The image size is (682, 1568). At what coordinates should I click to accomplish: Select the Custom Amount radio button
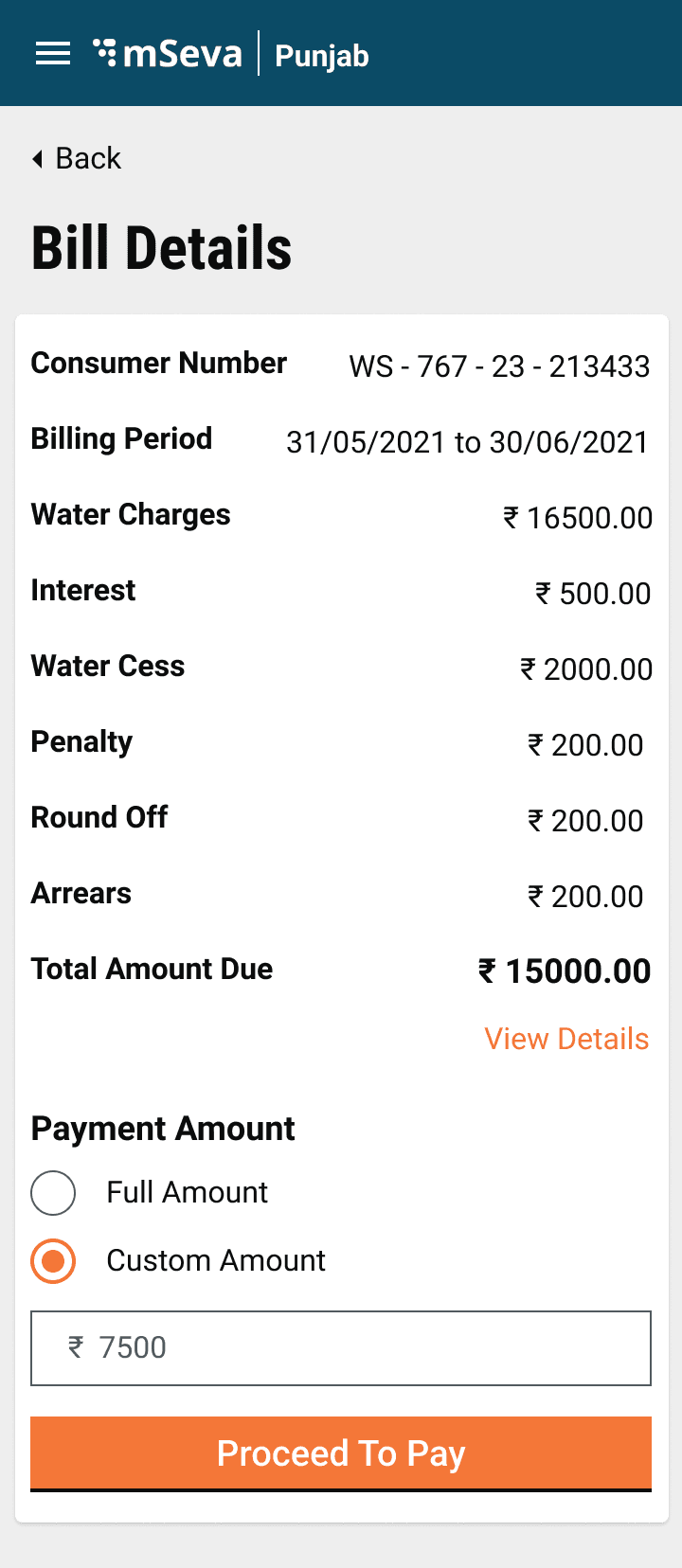point(53,1261)
